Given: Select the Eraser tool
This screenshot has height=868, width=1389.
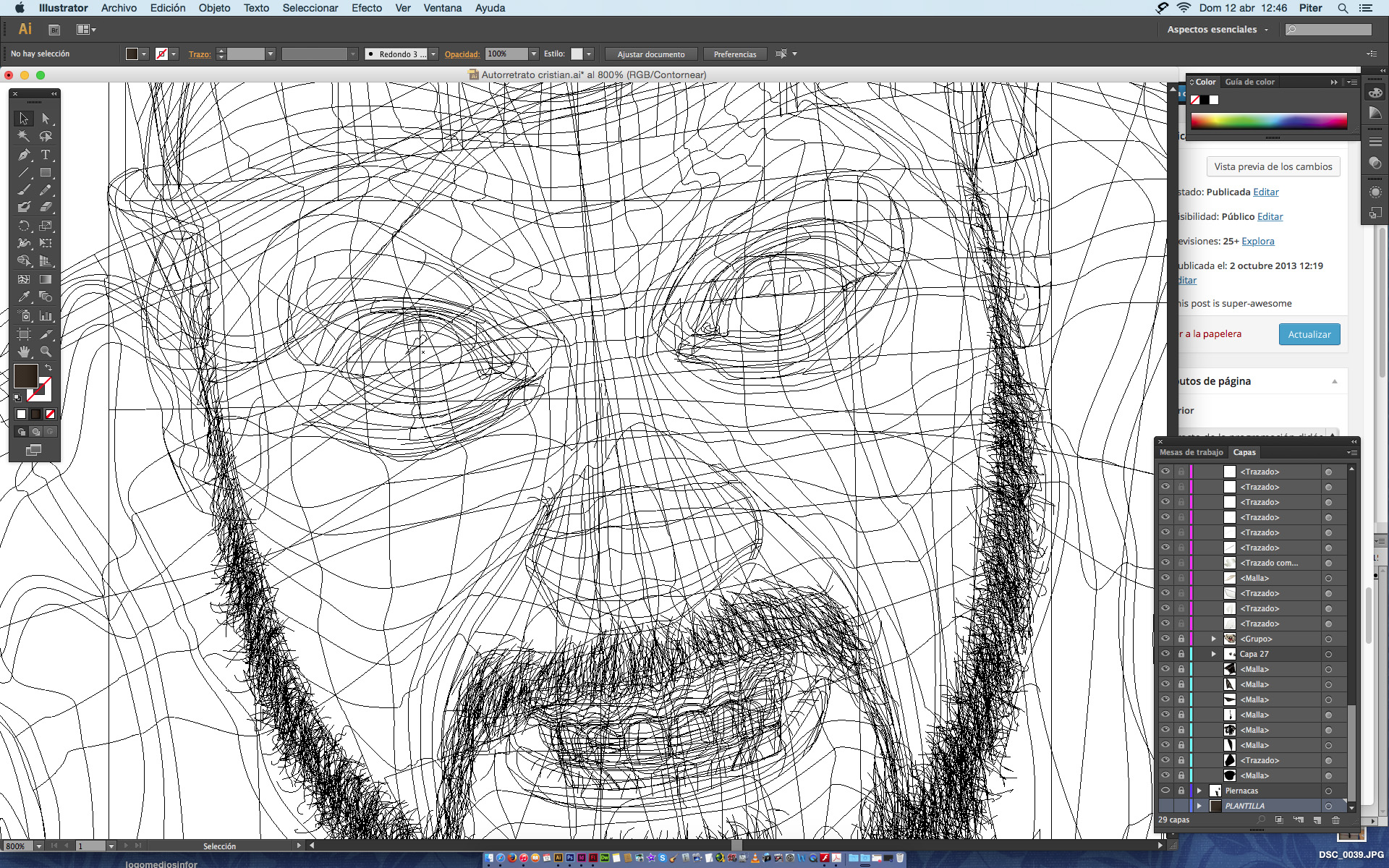Looking at the screenshot, I should (x=46, y=208).
